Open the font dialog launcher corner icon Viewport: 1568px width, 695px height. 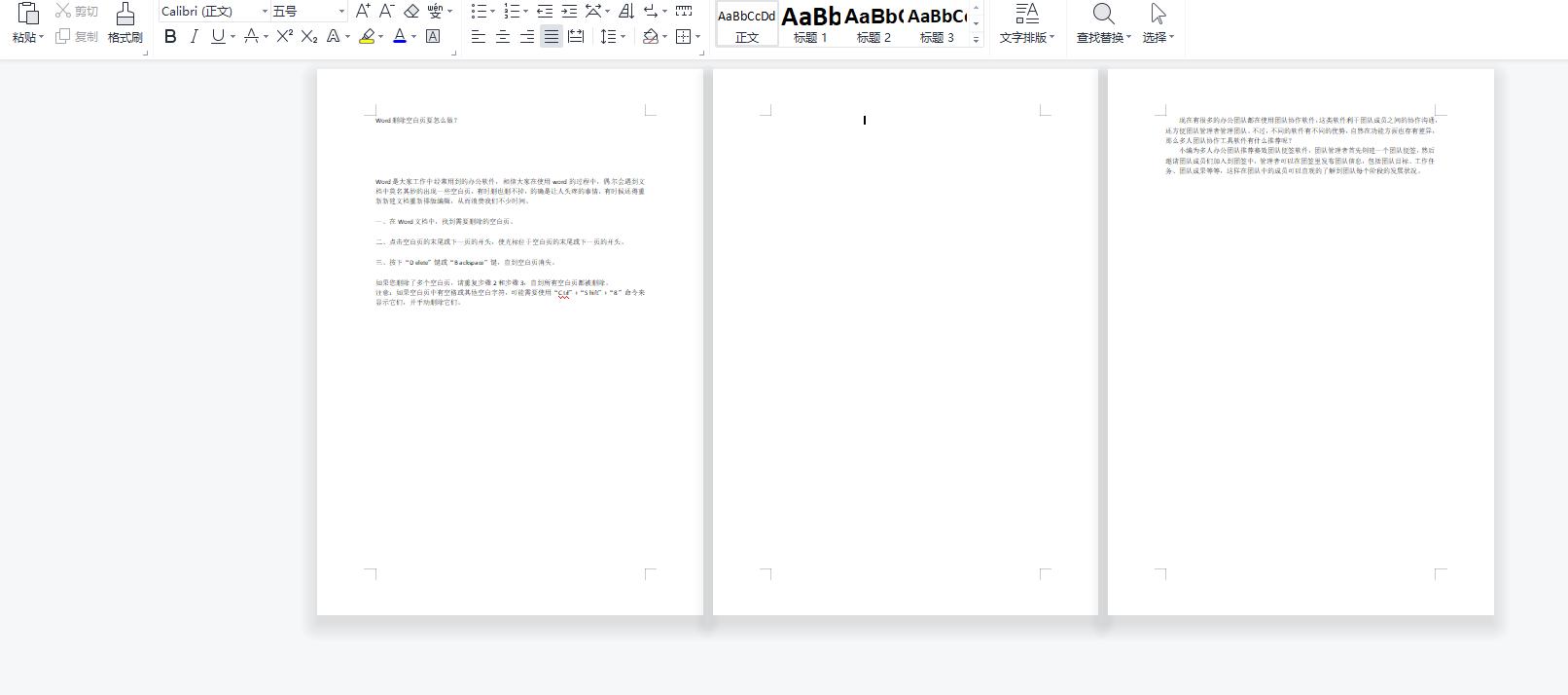coord(454,53)
